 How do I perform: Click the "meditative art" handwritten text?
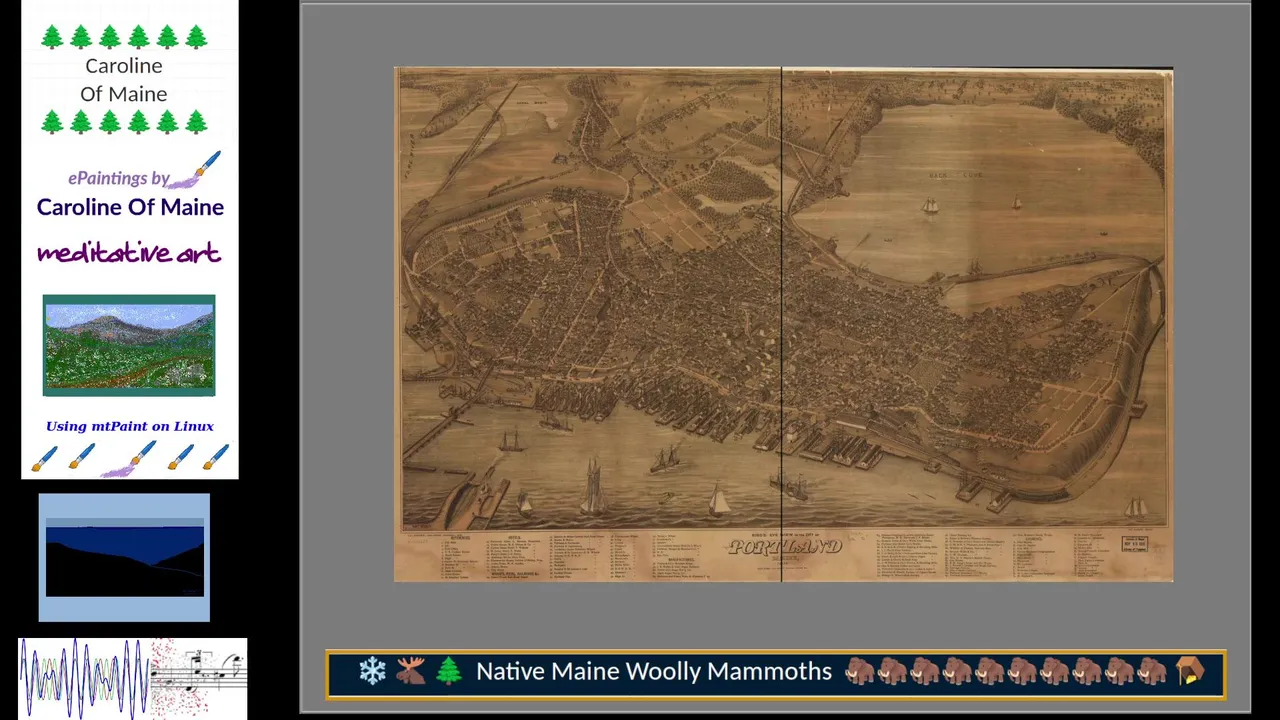(x=129, y=253)
